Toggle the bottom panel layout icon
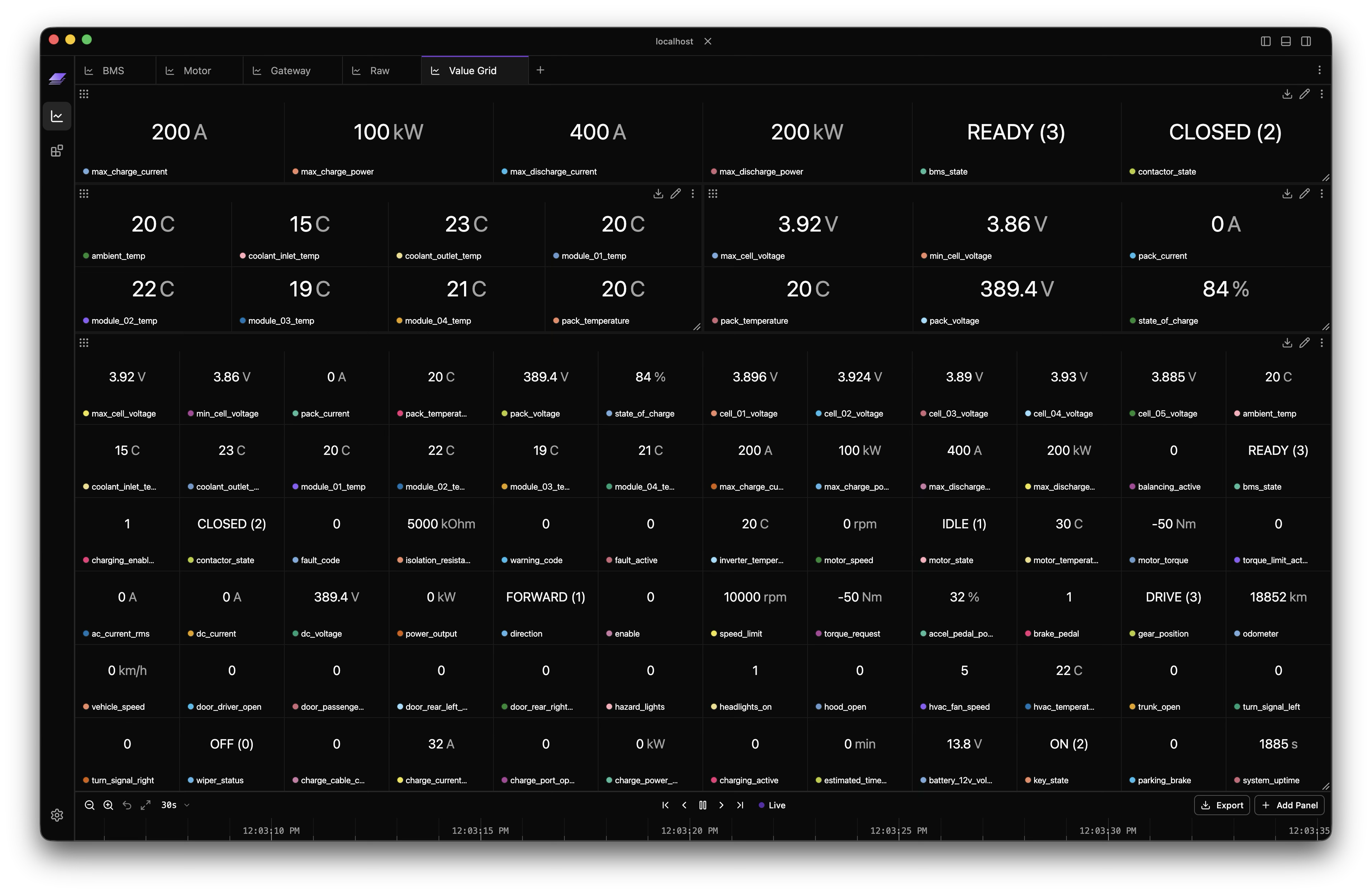The image size is (1372, 894). [x=1286, y=42]
